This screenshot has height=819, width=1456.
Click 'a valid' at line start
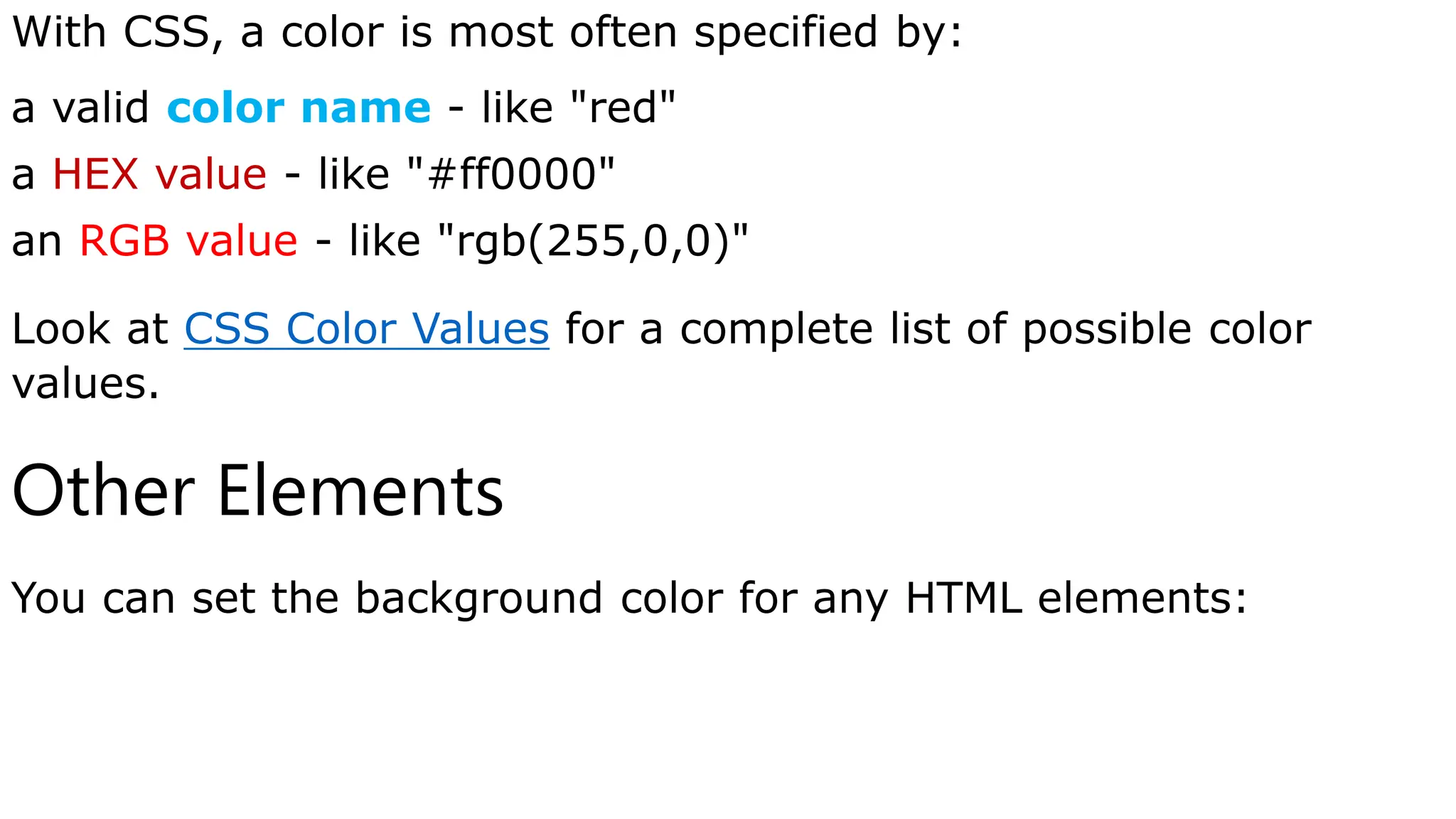click(80, 108)
